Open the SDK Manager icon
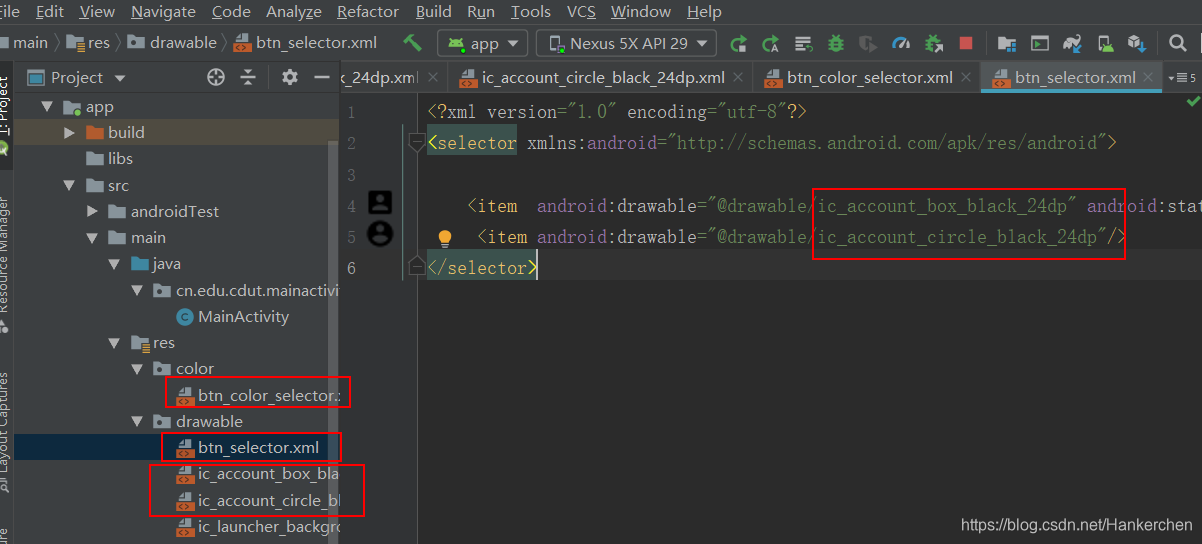The image size is (1202, 544). coord(1136,43)
